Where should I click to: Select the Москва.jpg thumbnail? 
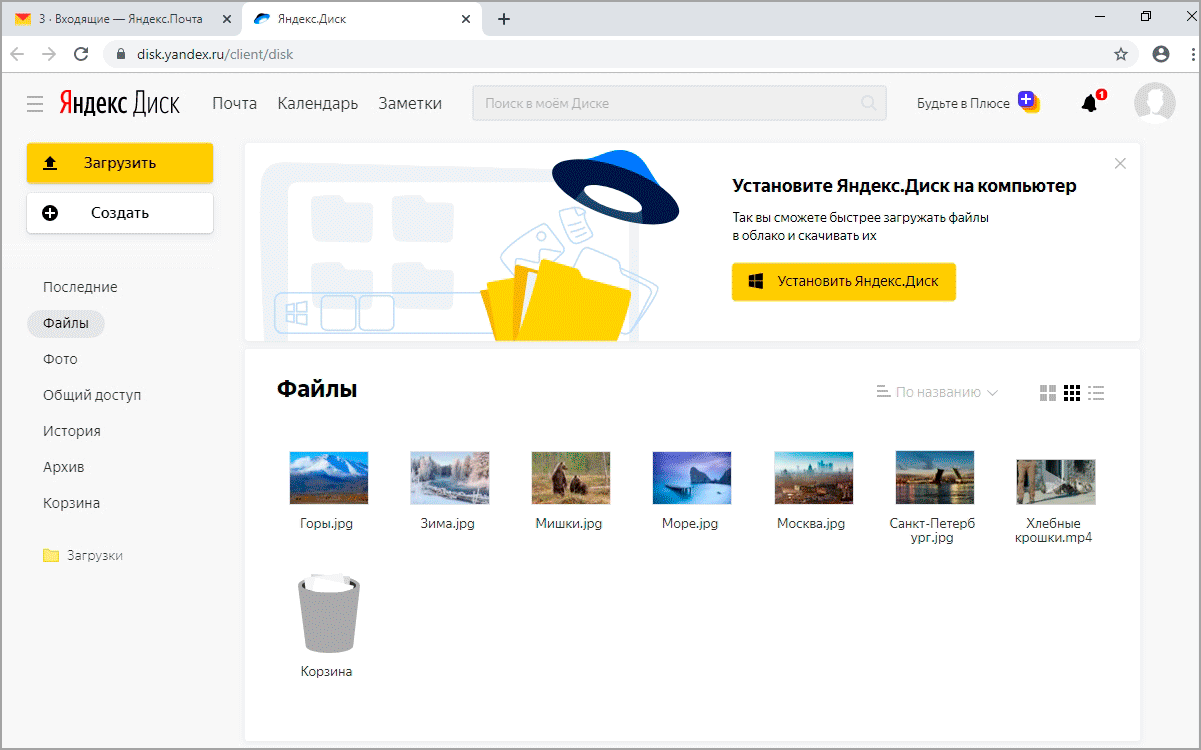point(813,477)
